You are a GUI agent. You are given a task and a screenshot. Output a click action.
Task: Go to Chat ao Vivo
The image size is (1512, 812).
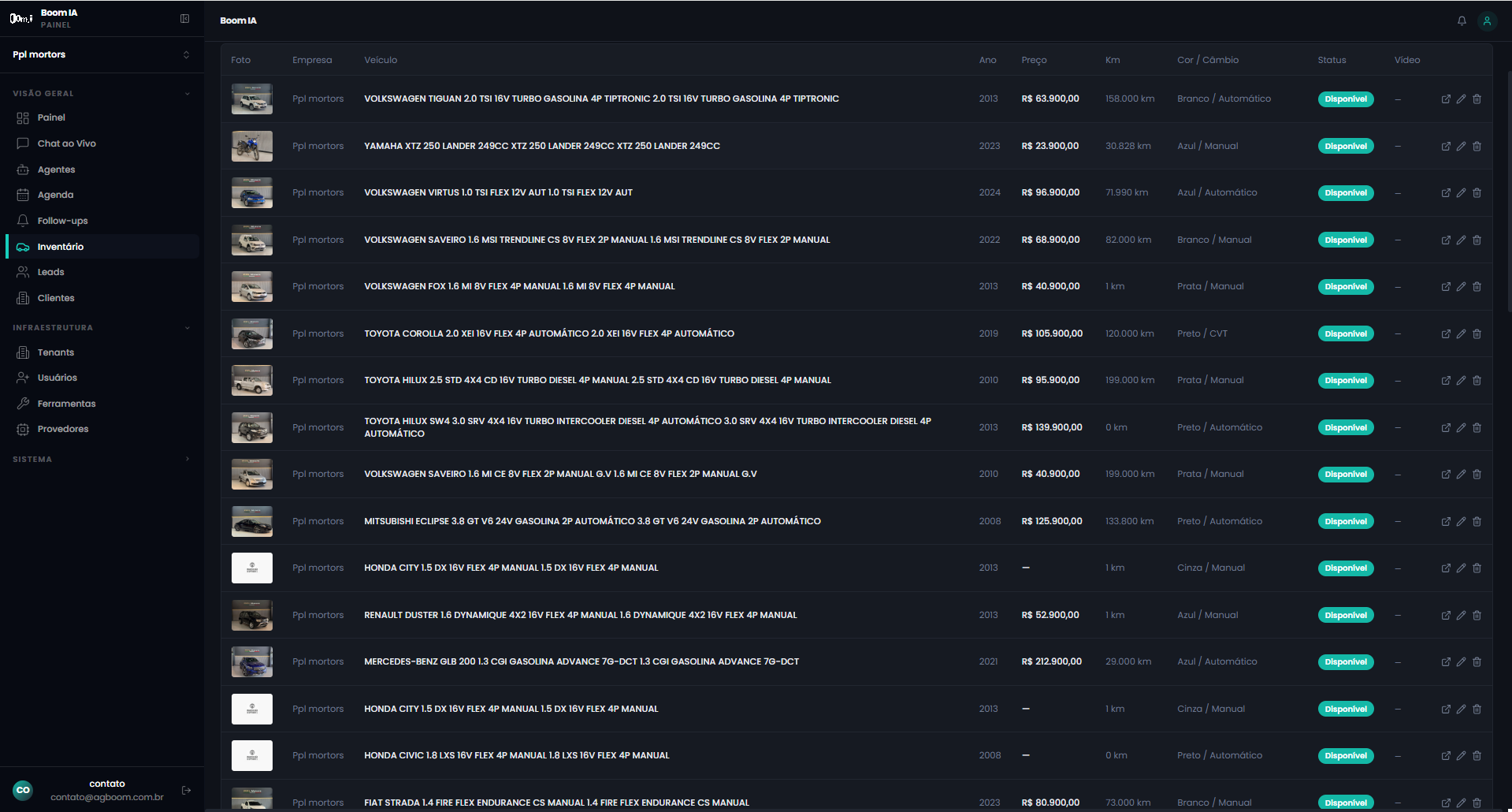click(x=66, y=143)
